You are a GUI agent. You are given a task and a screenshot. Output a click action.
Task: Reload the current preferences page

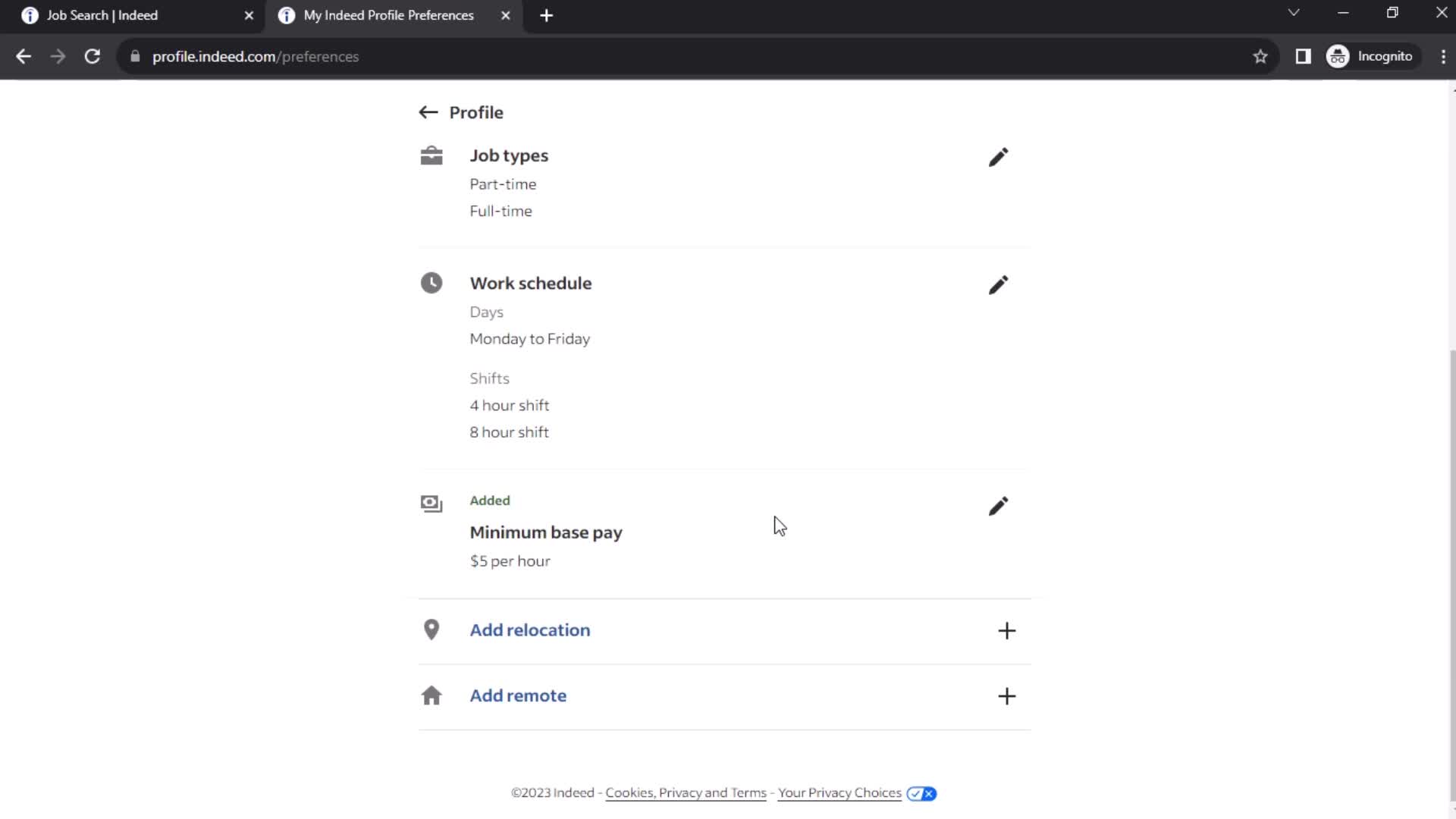91,56
